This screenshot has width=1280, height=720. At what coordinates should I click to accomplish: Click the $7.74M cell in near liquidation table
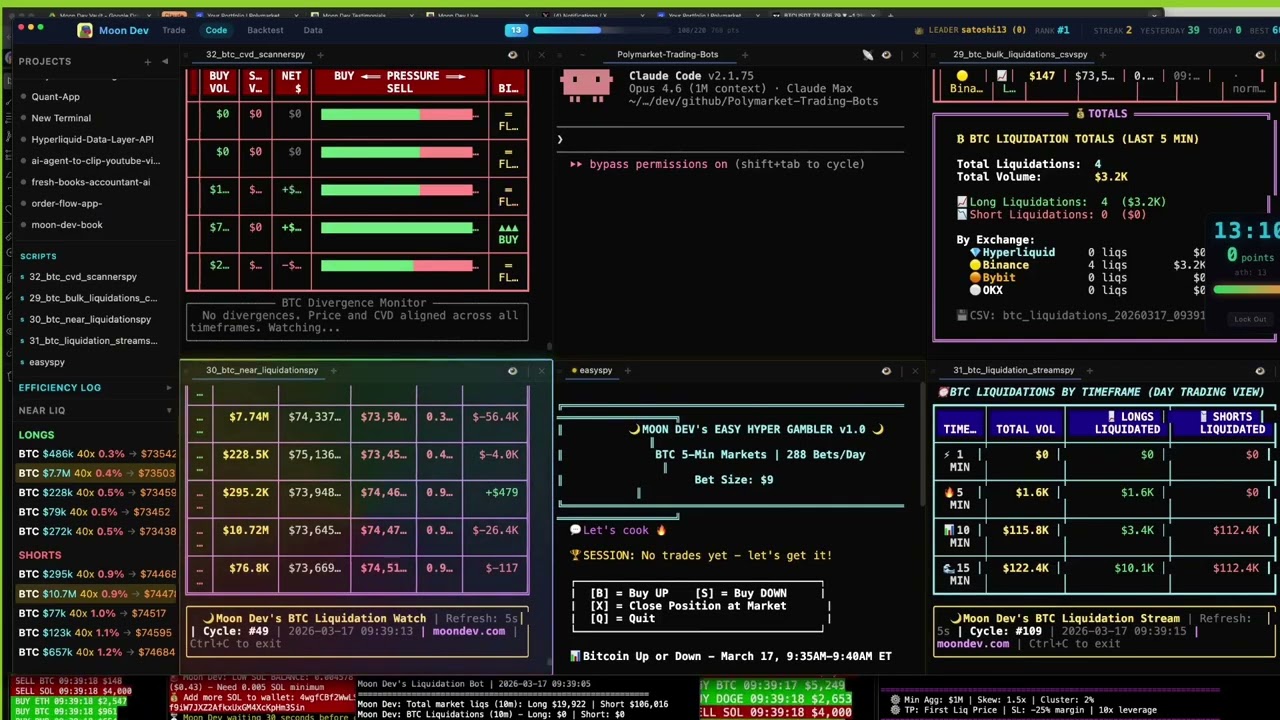[x=249, y=416]
